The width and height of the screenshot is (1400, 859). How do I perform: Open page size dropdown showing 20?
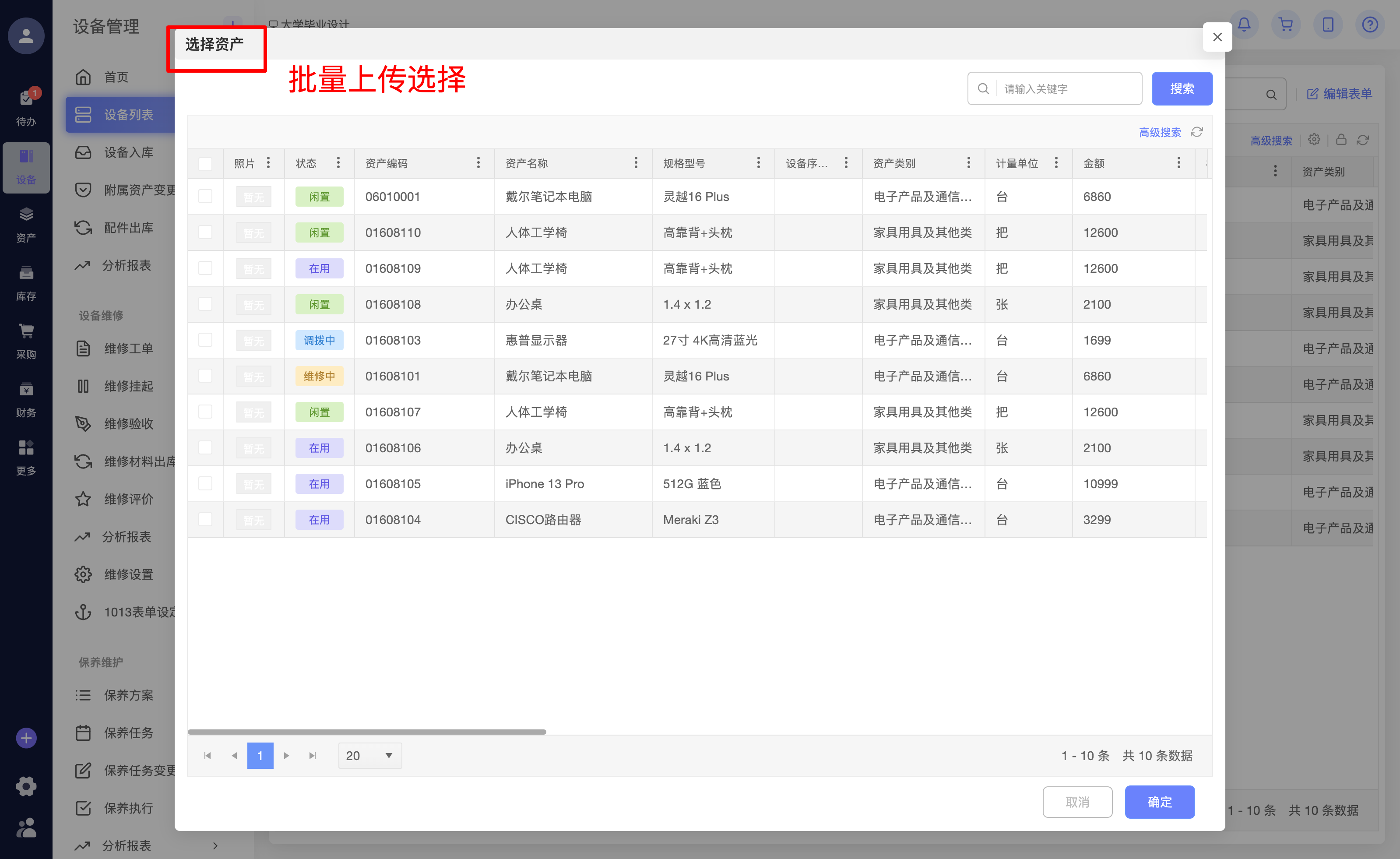point(370,756)
